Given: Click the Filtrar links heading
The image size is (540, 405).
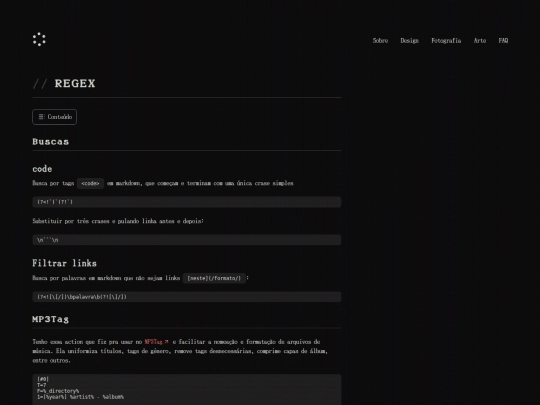Looking at the screenshot, I should 64,263.
